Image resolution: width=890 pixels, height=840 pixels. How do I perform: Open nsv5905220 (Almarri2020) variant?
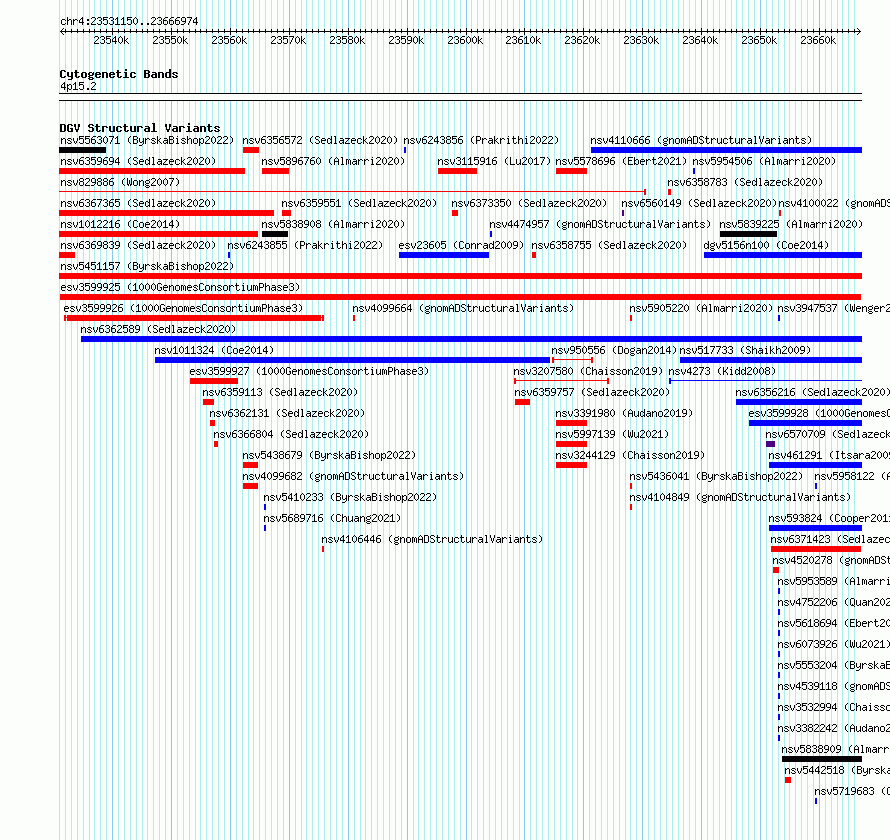tap(701, 308)
